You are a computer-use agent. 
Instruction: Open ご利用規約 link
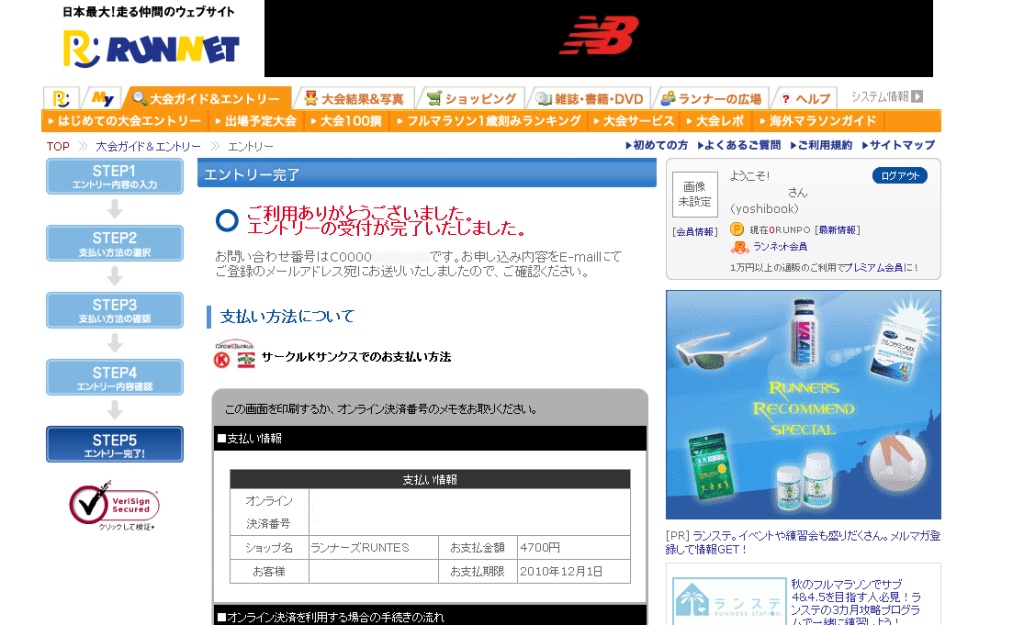821,145
